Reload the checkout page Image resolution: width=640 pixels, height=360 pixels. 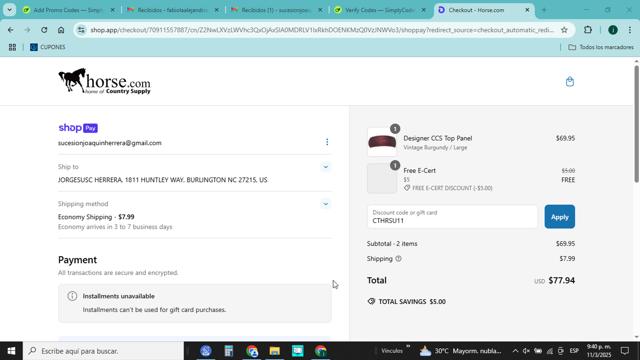point(44,30)
